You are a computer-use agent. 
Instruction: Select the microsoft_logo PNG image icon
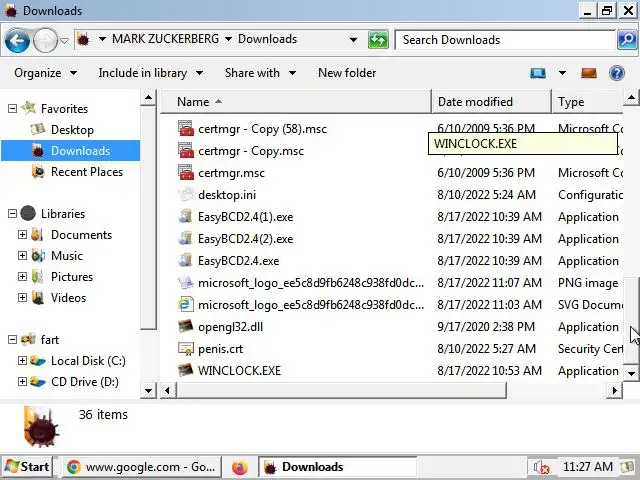click(186, 282)
